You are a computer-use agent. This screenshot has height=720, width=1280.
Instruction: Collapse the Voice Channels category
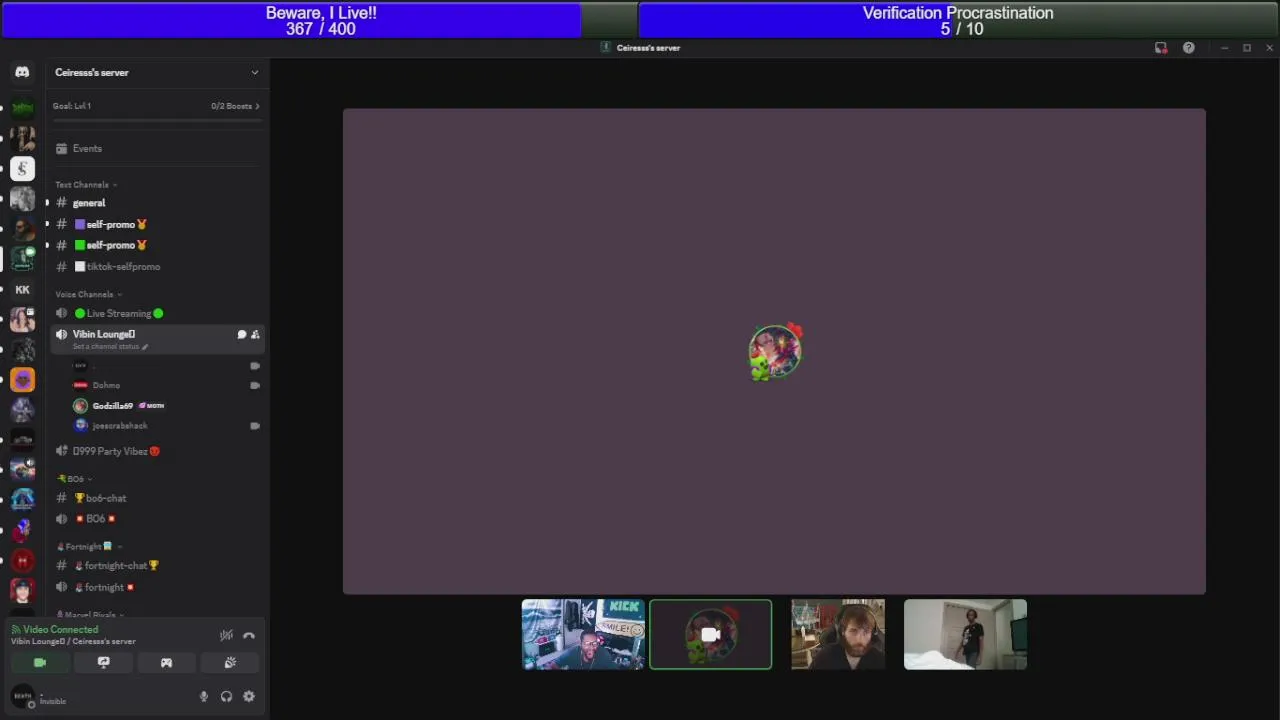tap(89, 295)
